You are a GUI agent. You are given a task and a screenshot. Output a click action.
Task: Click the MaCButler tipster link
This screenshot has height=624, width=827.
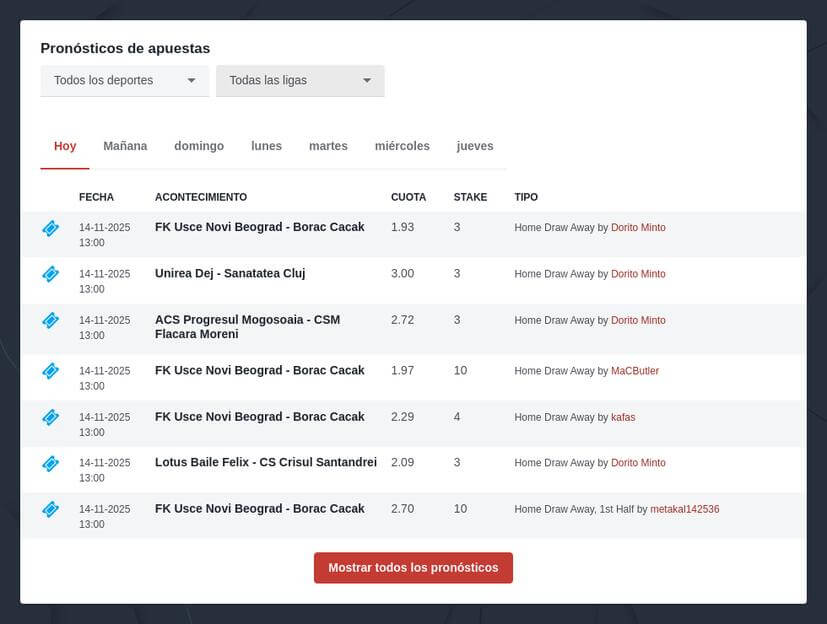click(635, 370)
